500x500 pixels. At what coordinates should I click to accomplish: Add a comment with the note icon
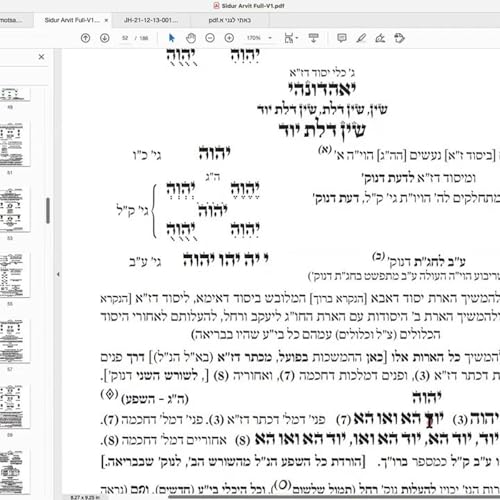point(342,38)
